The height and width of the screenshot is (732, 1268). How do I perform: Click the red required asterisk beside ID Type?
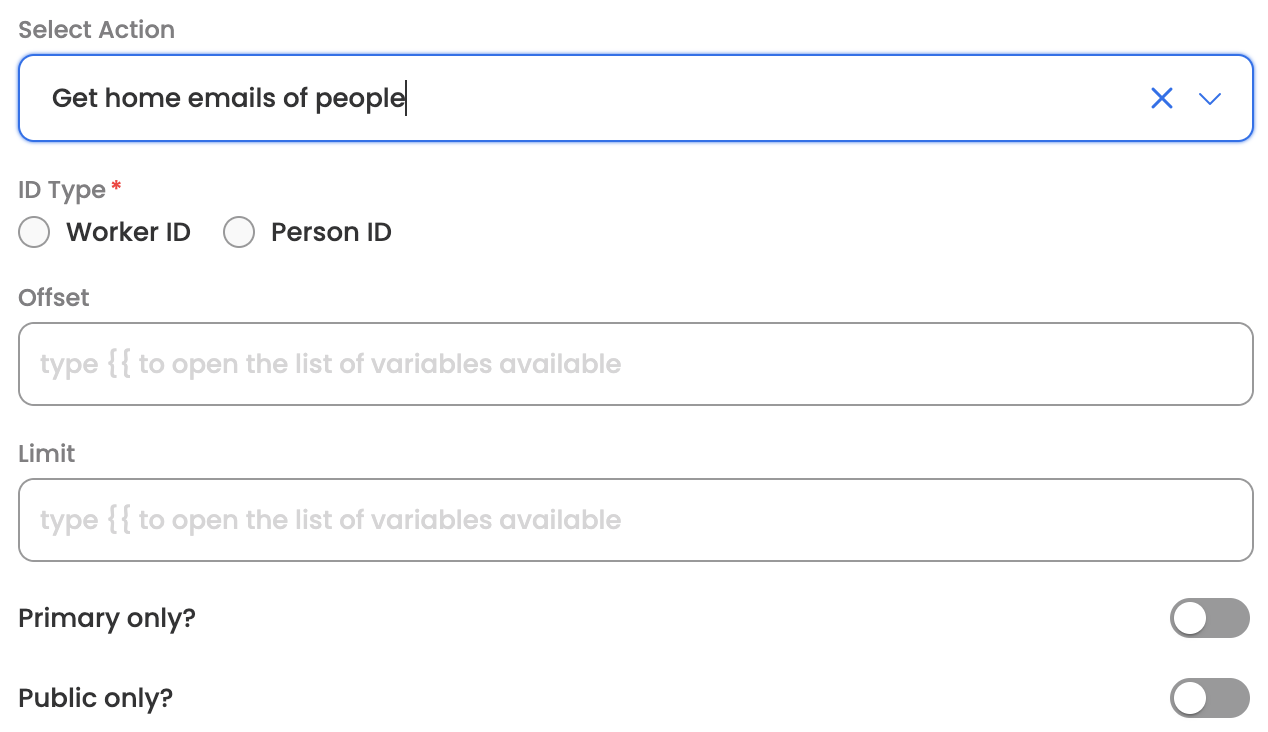coord(117,187)
